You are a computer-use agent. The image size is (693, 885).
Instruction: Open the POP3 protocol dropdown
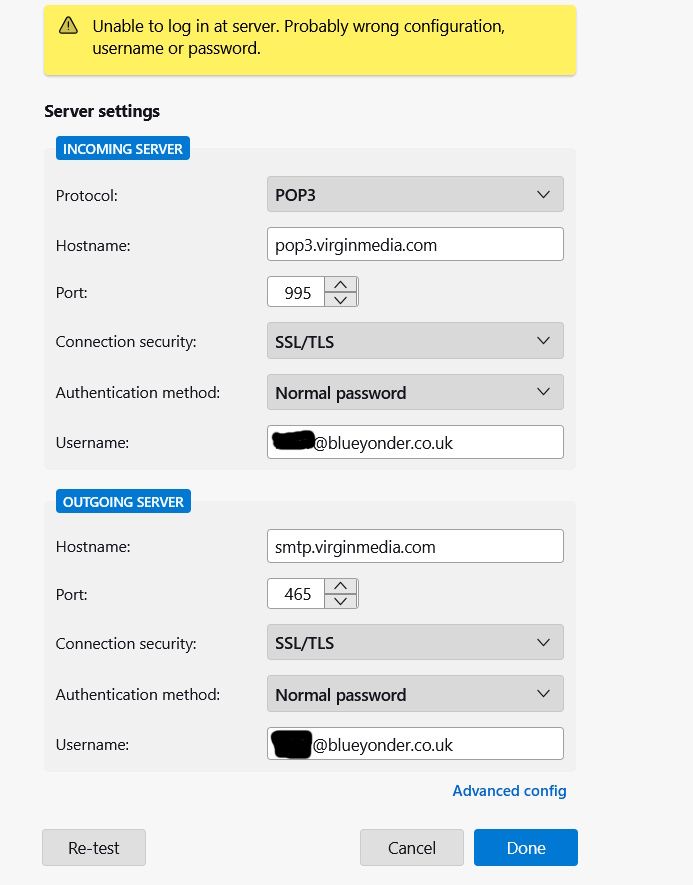point(415,194)
